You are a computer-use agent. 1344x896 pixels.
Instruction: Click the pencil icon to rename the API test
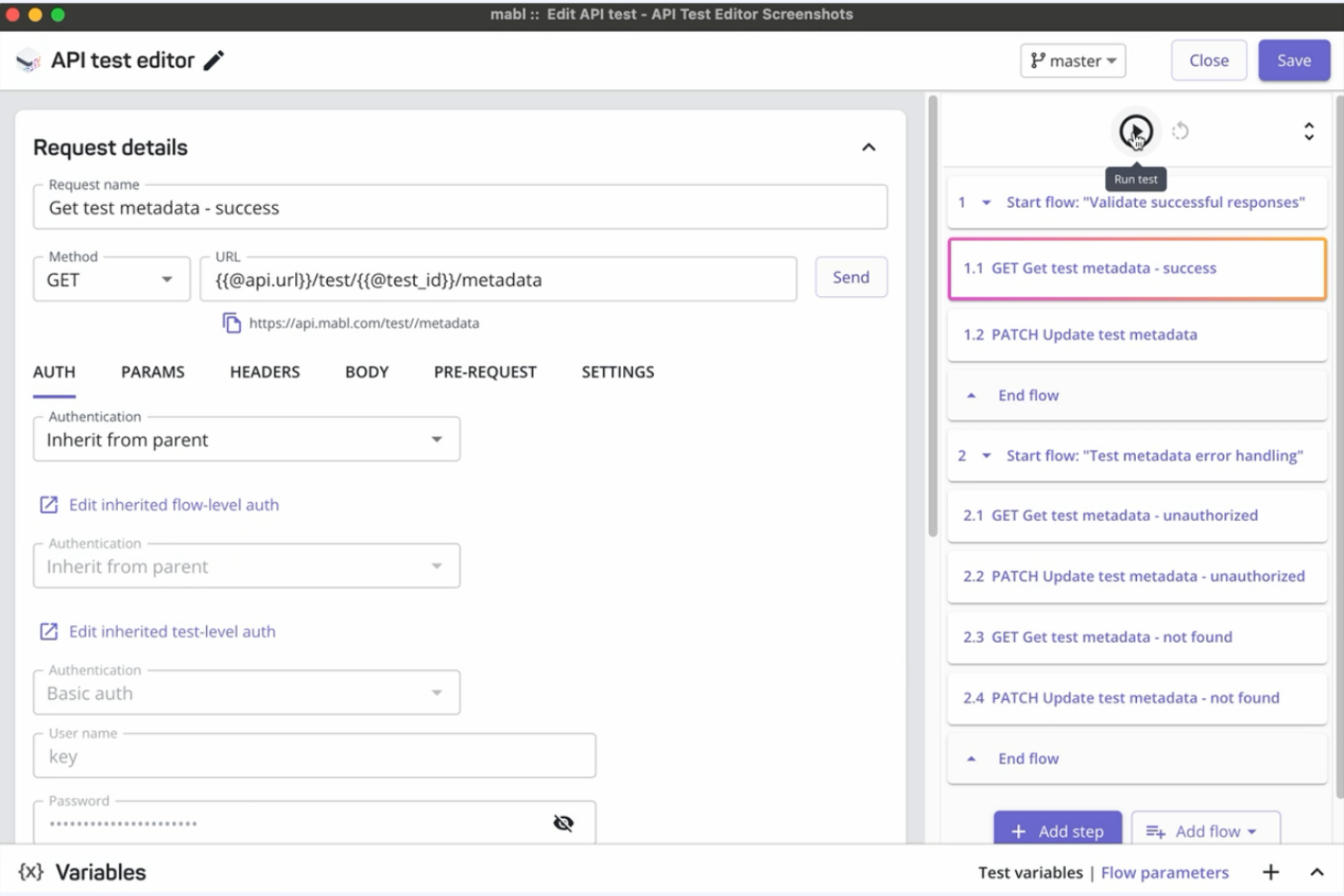pyautogui.click(x=214, y=60)
